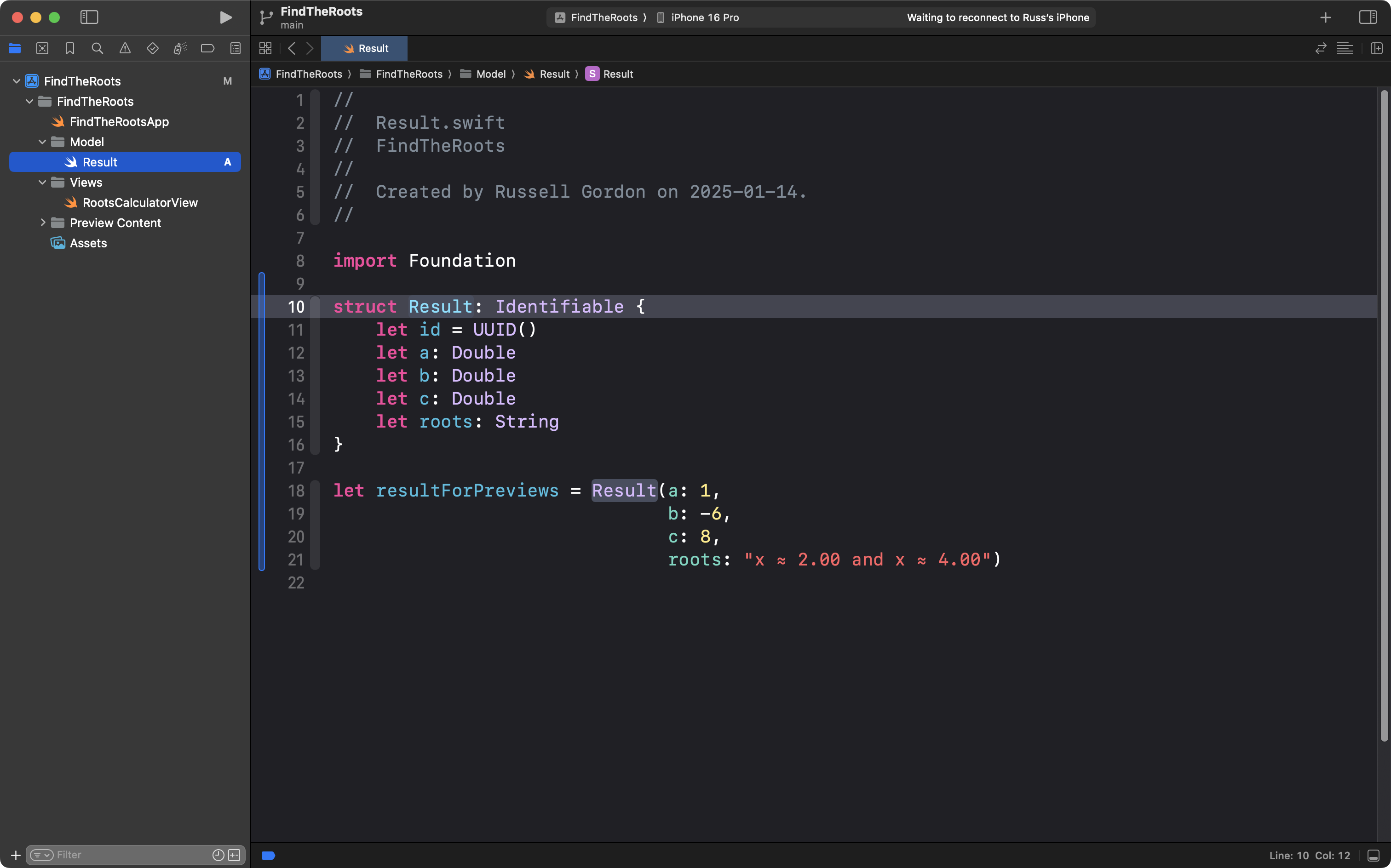Toggle the bottom debug area
Screen dimensions: 1391x868
1373,856
